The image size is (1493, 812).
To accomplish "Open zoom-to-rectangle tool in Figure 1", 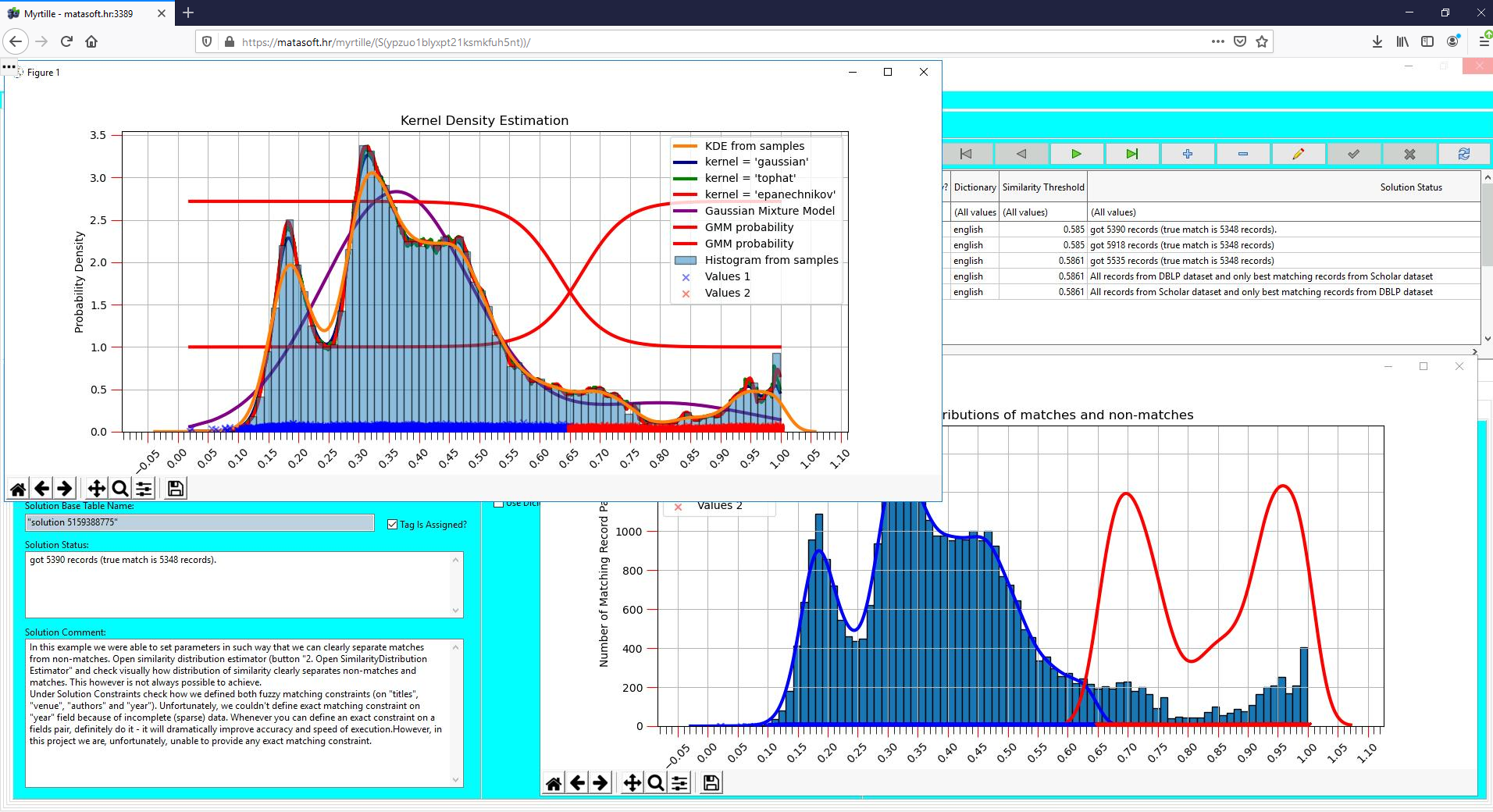I will [x=119, y=488].
